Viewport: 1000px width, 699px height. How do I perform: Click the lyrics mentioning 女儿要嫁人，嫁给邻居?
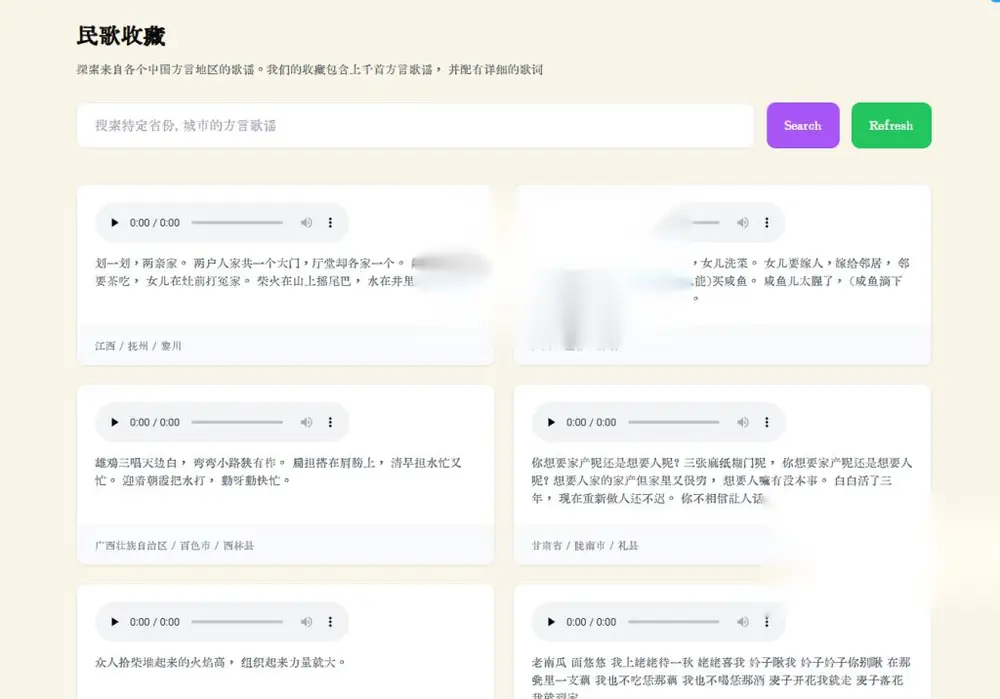801,281
